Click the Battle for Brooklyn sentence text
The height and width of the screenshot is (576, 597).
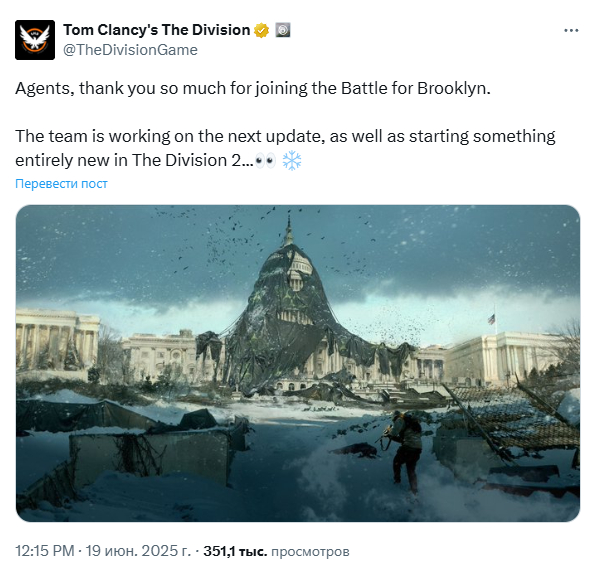tap(253, 88)
